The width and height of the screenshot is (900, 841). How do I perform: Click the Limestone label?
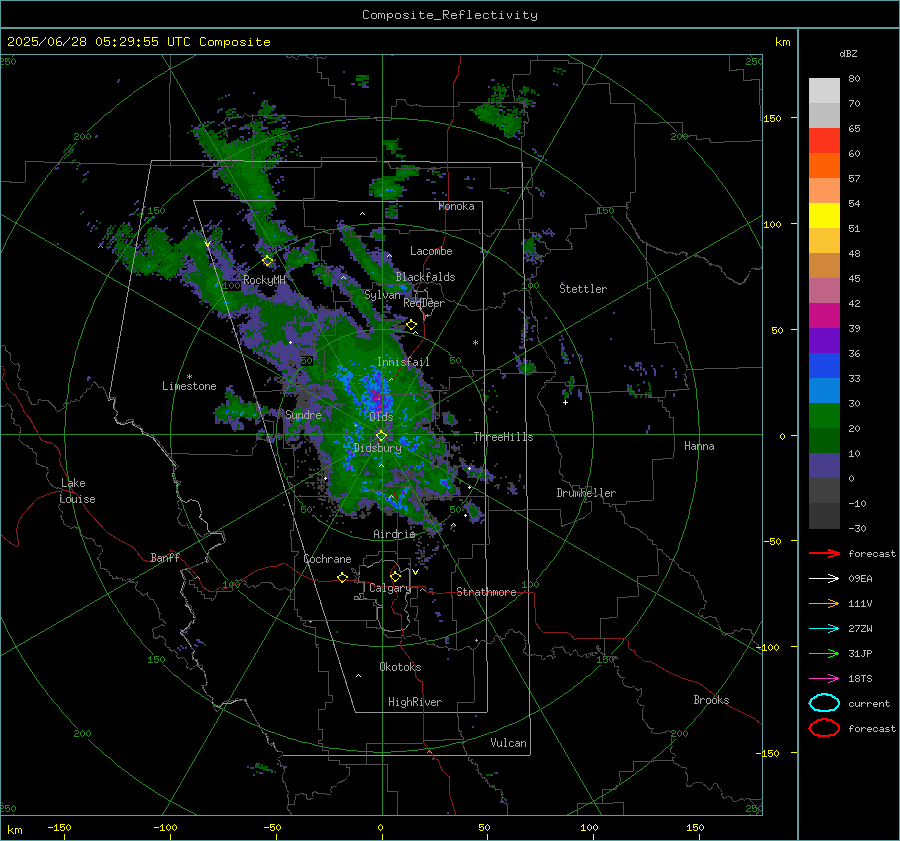click(x=189, y=386)
